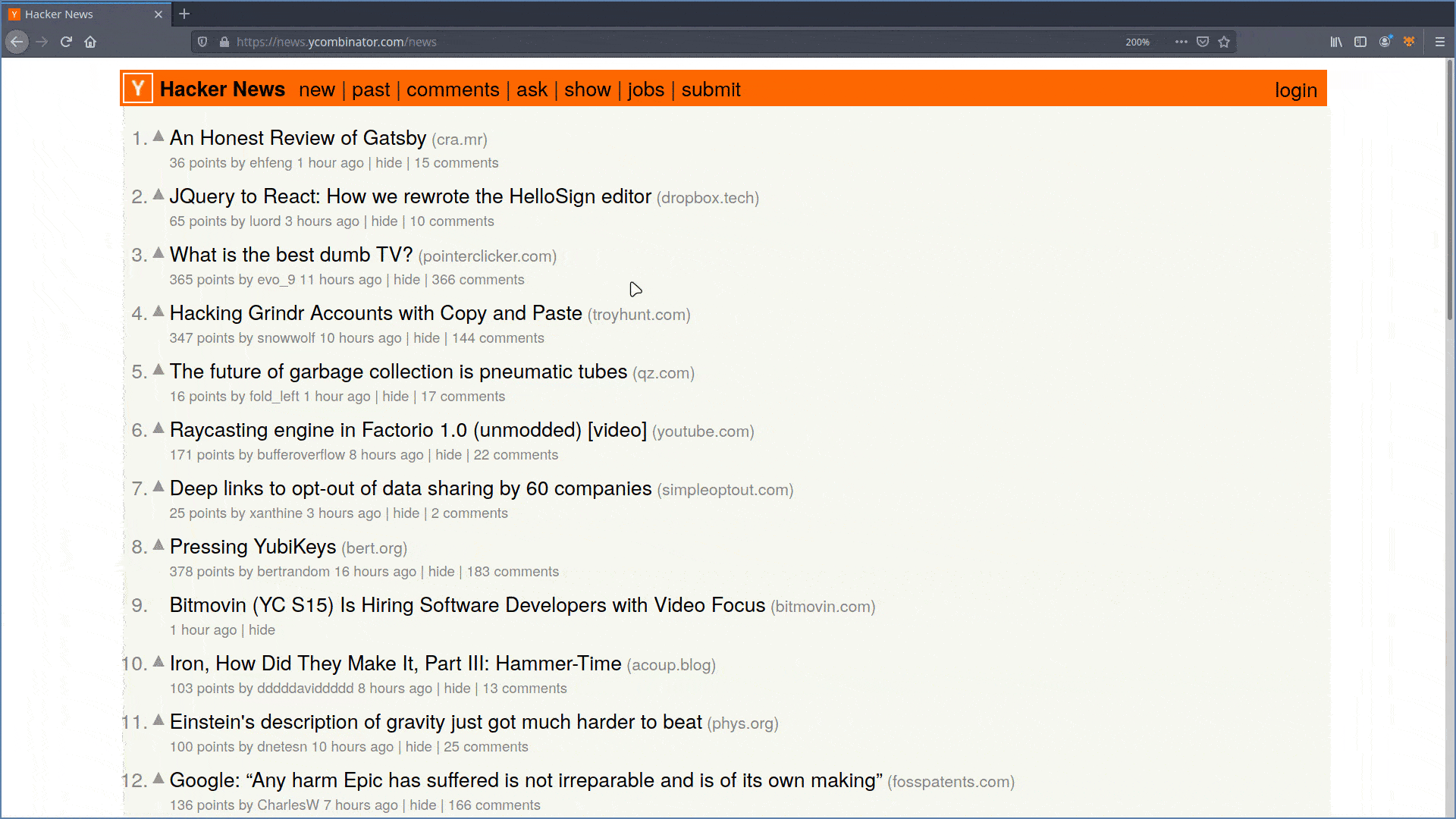Screen dimensions: 1456x819
Task: Open page actions three-dot menu in address bar
Action: (x=1181, y=42)
